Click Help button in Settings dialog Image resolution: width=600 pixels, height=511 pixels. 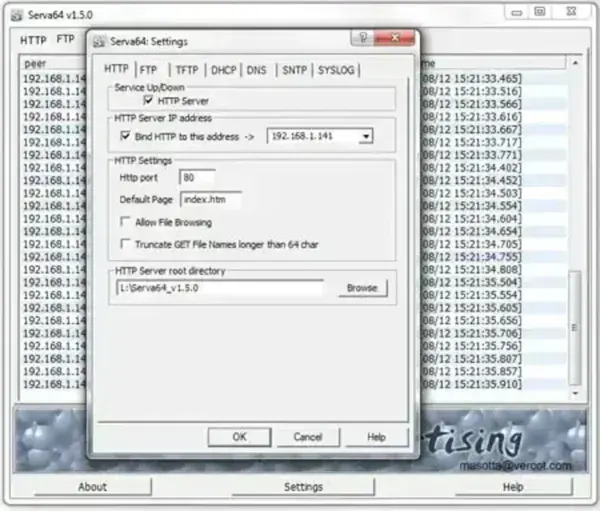coord(377,437)
